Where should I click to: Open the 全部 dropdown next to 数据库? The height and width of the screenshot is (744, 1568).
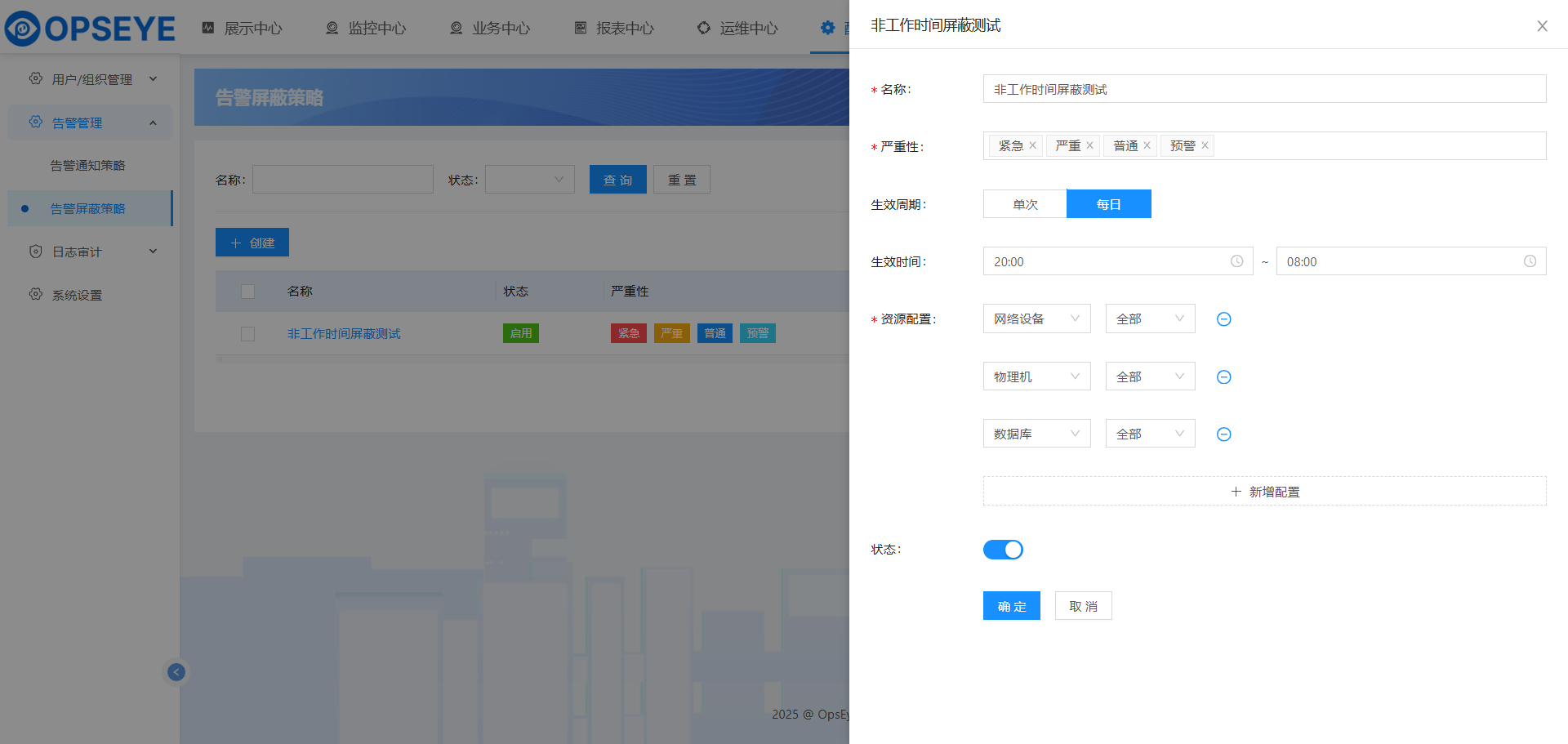[x=1150, y=434]
